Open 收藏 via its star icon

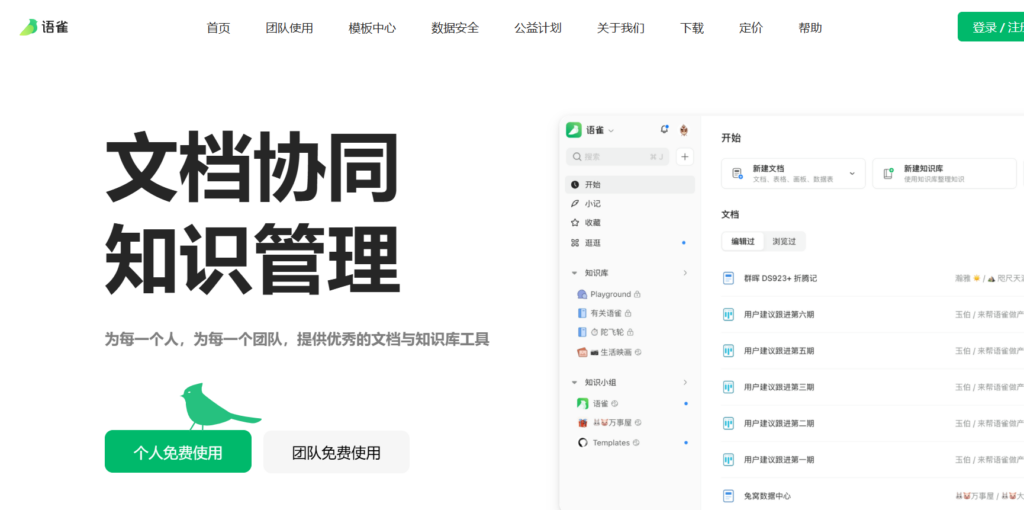pyautogui.click(x=575, y=223)
